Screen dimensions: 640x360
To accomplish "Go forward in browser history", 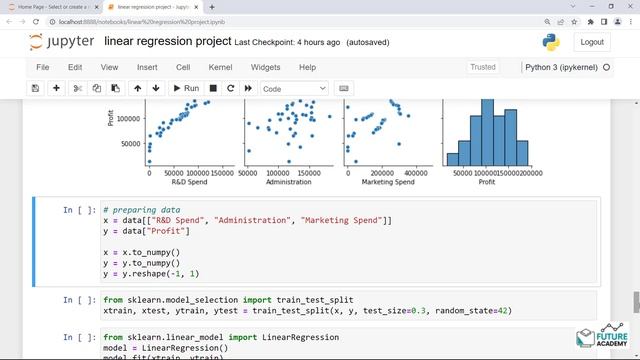I will (x=22, y=22).
